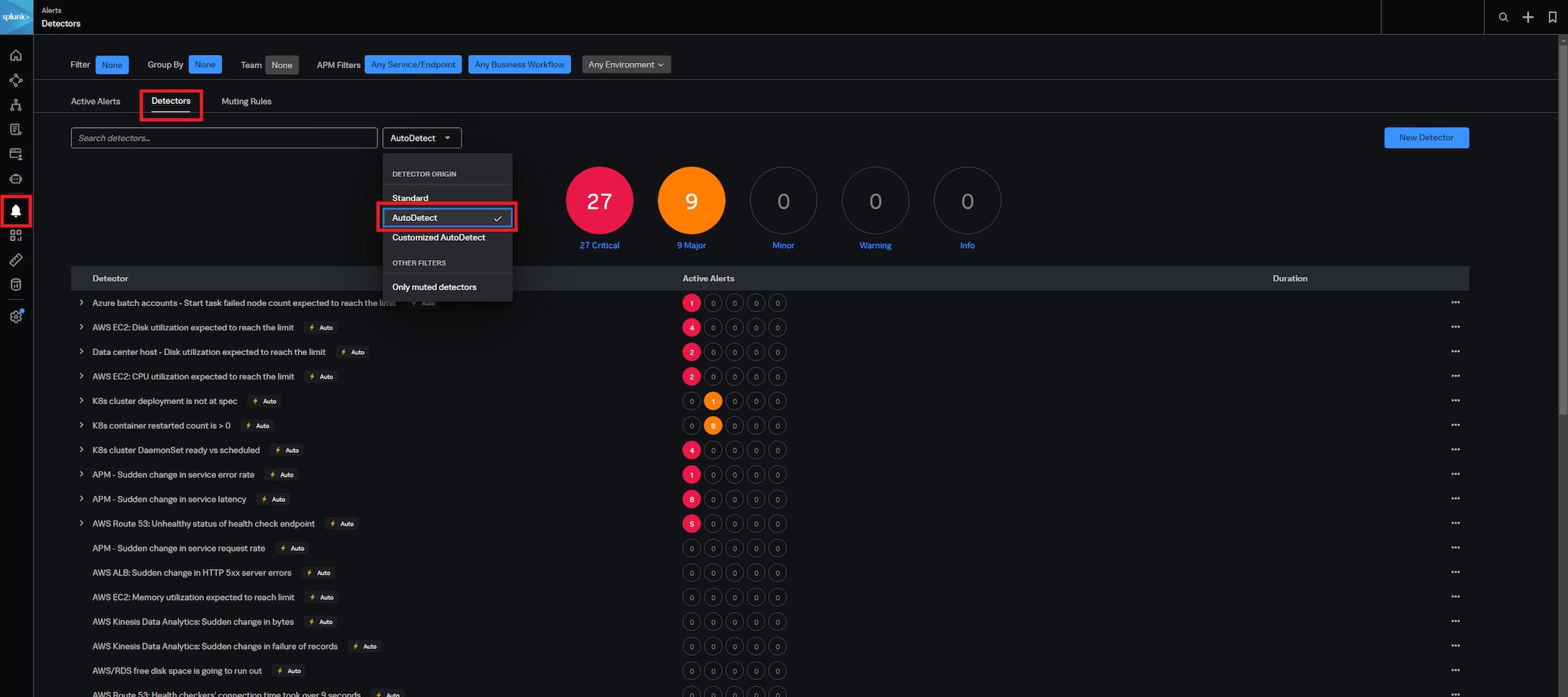Switch to the Active Alerts tab
The width and height of the screenshot is (1568, 697).
(x=96, y=101)
